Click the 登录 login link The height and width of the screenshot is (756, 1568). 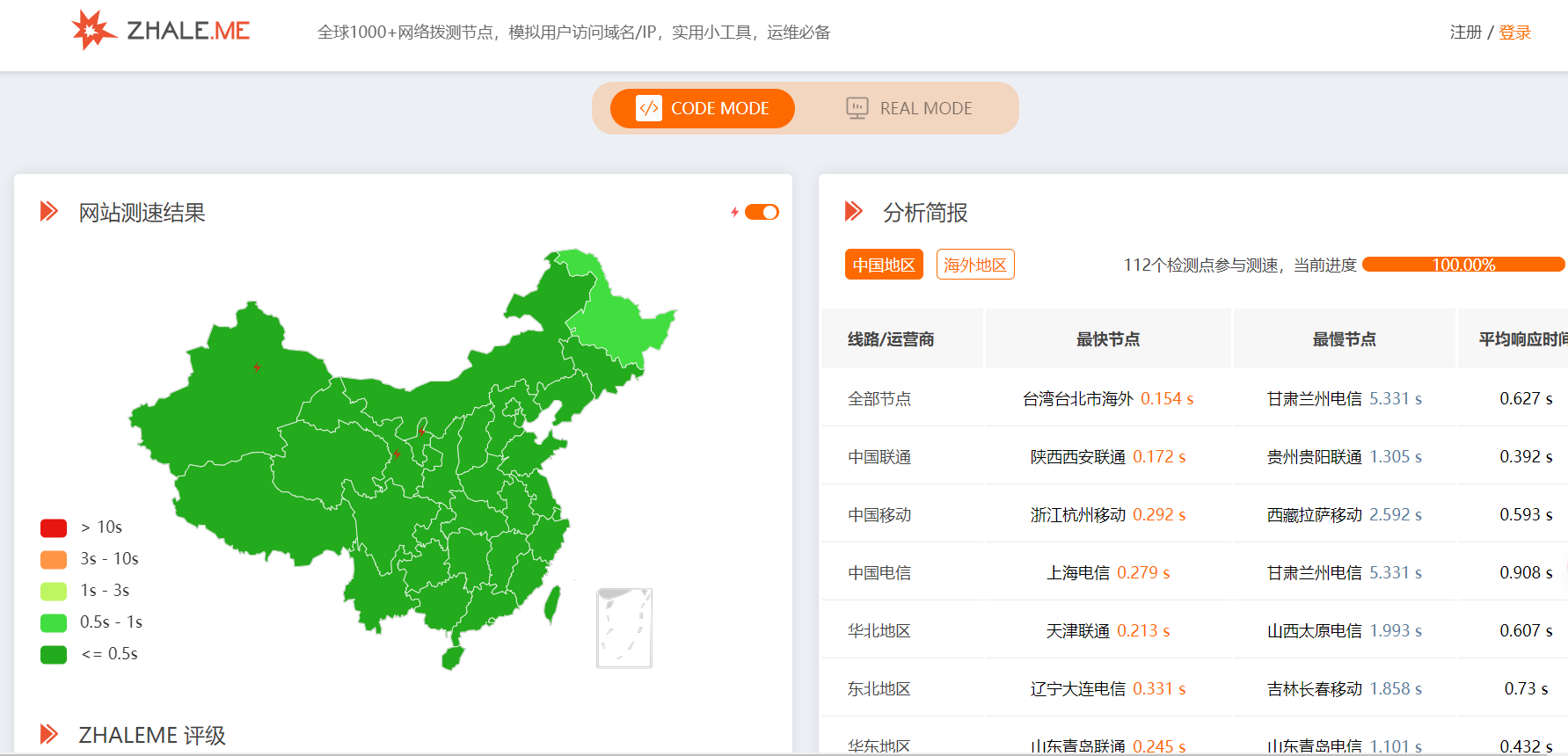1514,33
